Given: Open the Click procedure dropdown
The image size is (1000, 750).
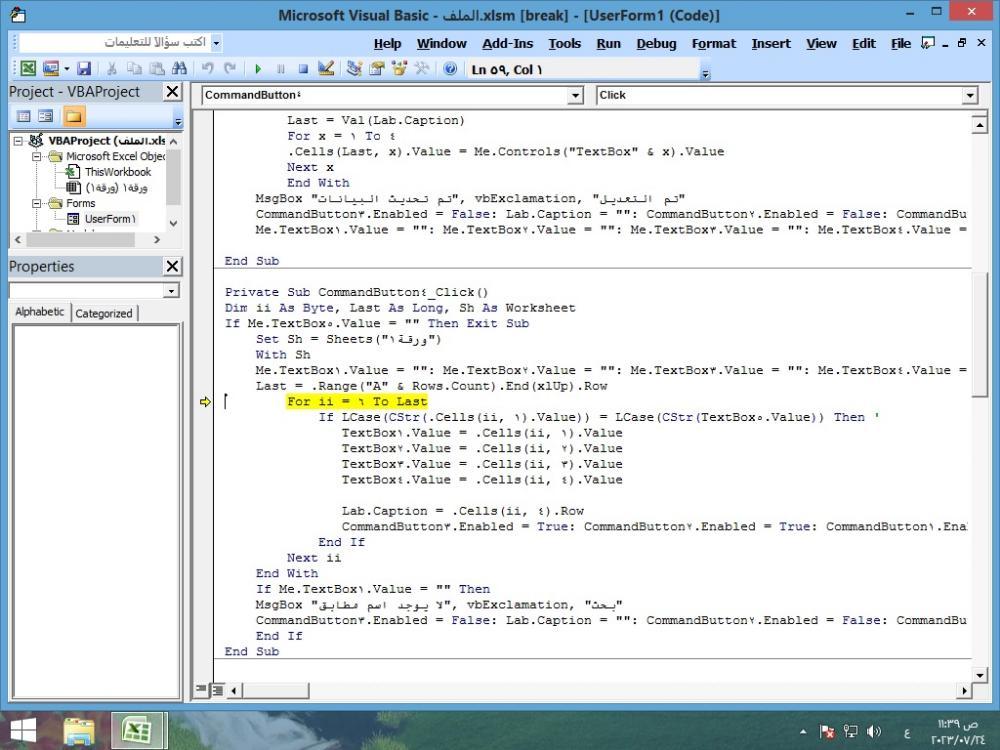Looking at the screenshot, I should tap(969, 95).
